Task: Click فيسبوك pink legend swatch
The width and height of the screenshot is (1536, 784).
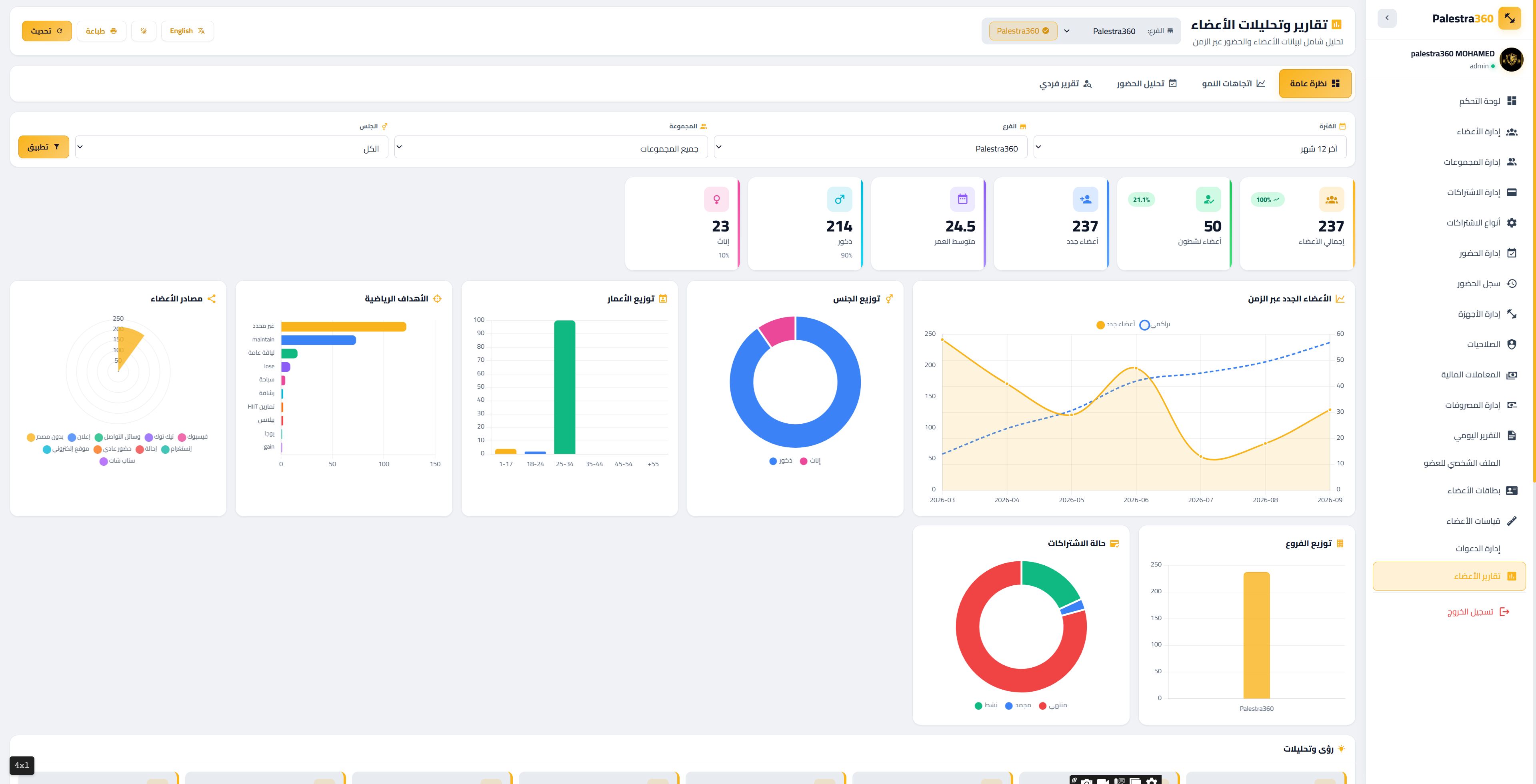Action: pyautogui.click(x=182, y=437)
